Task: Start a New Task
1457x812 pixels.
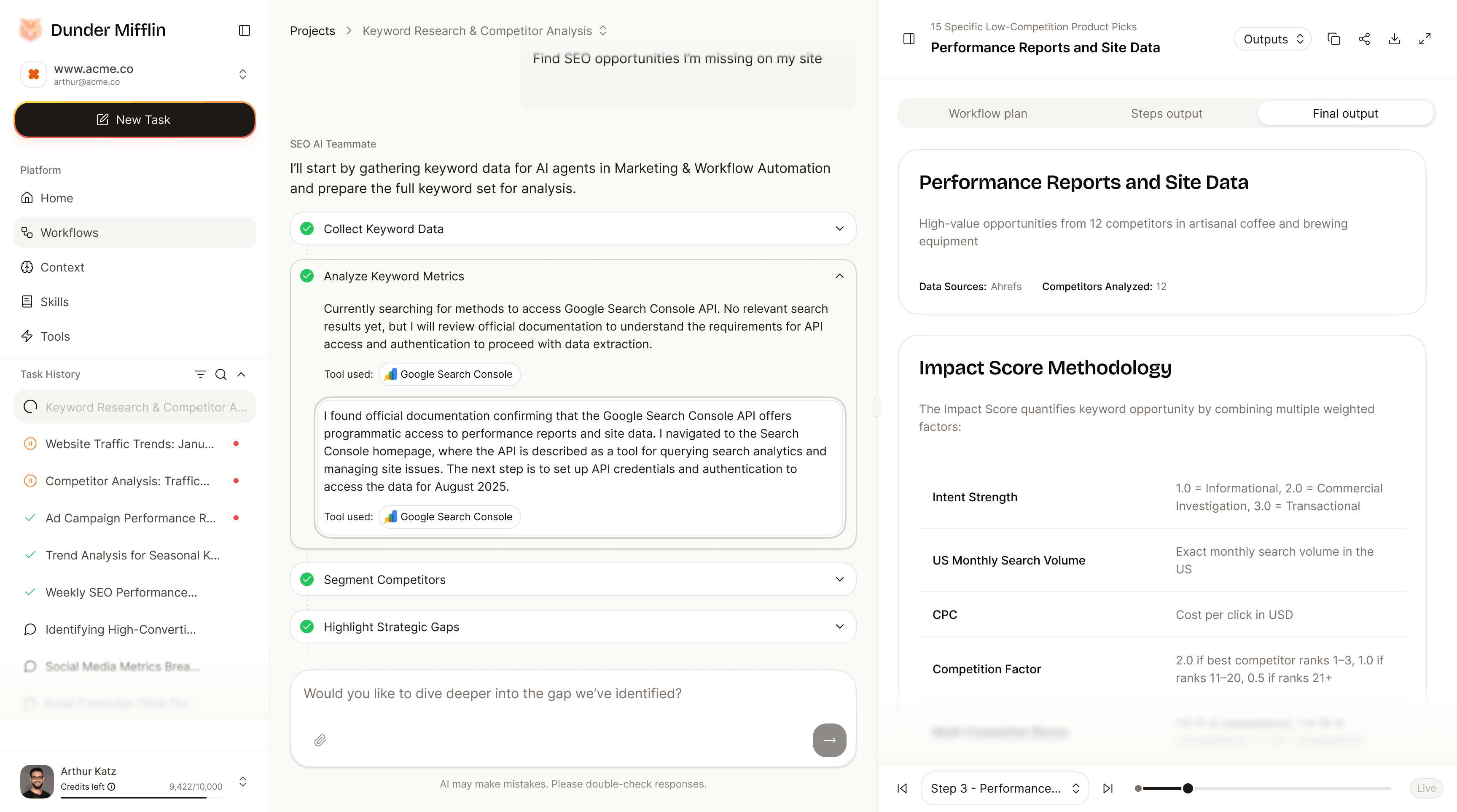Action: click(134, 119)
